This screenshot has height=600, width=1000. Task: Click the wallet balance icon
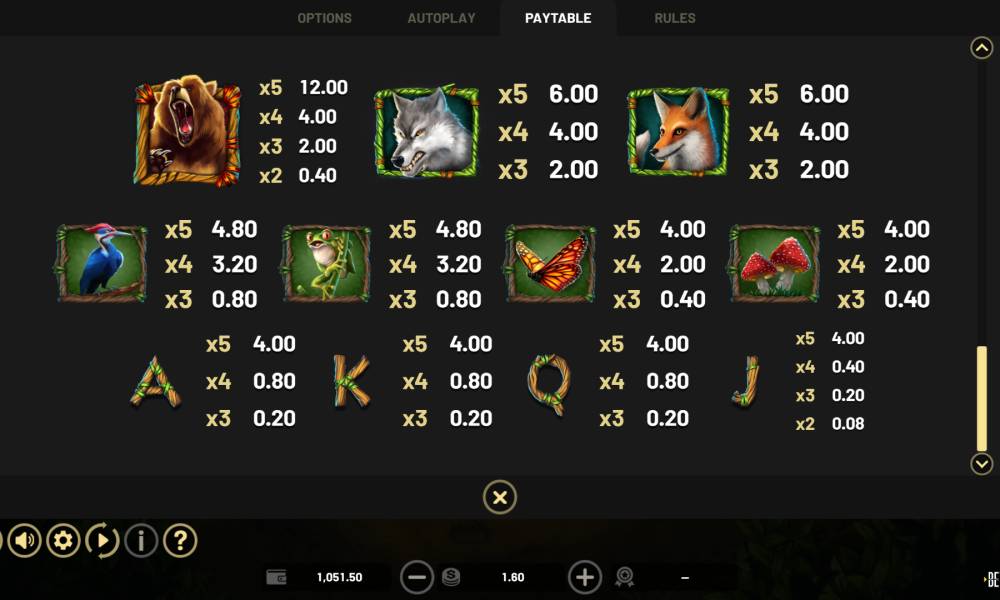[276, 577]
